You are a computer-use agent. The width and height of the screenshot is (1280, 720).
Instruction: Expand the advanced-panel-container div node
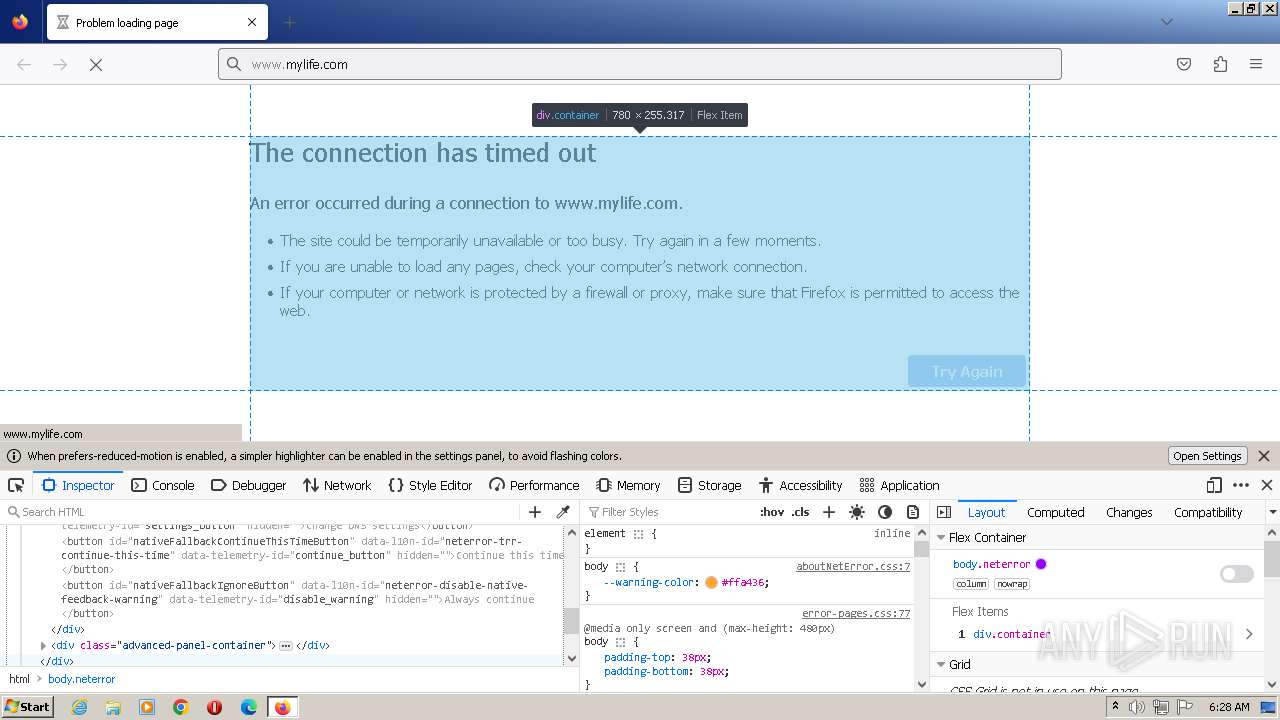[43, 646]
